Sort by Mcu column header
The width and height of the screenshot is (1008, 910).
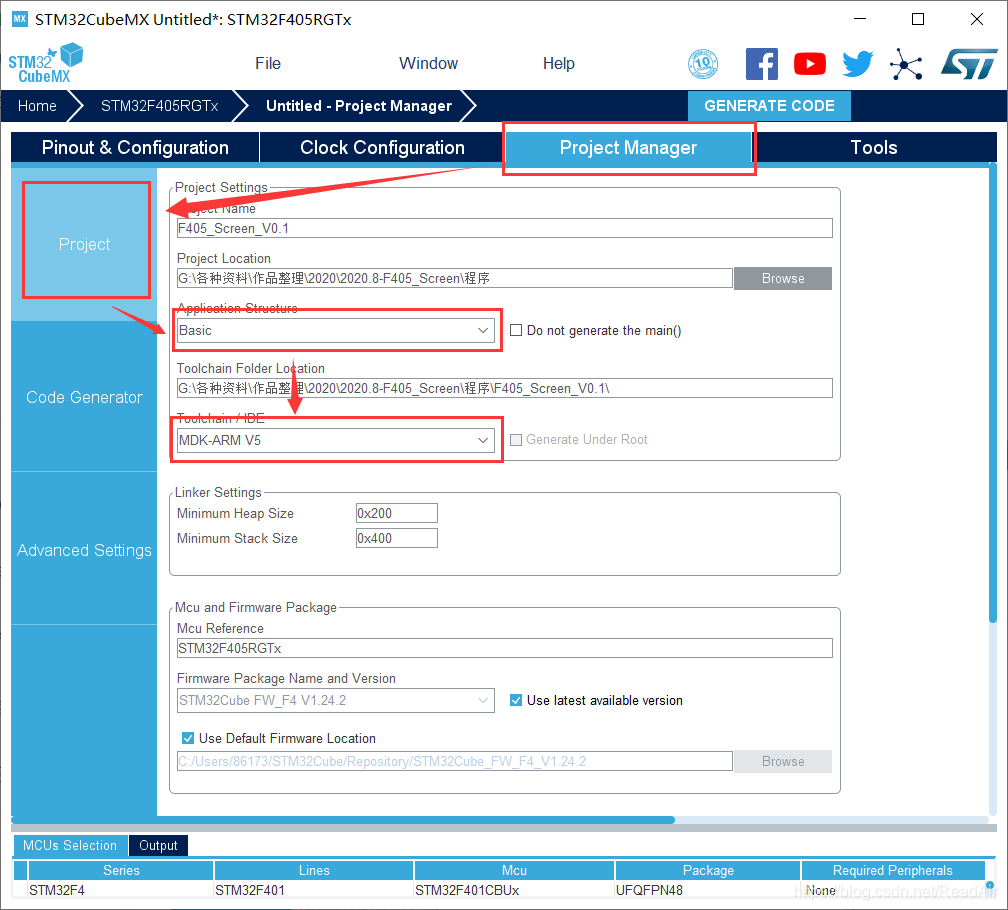click(514, 870)
